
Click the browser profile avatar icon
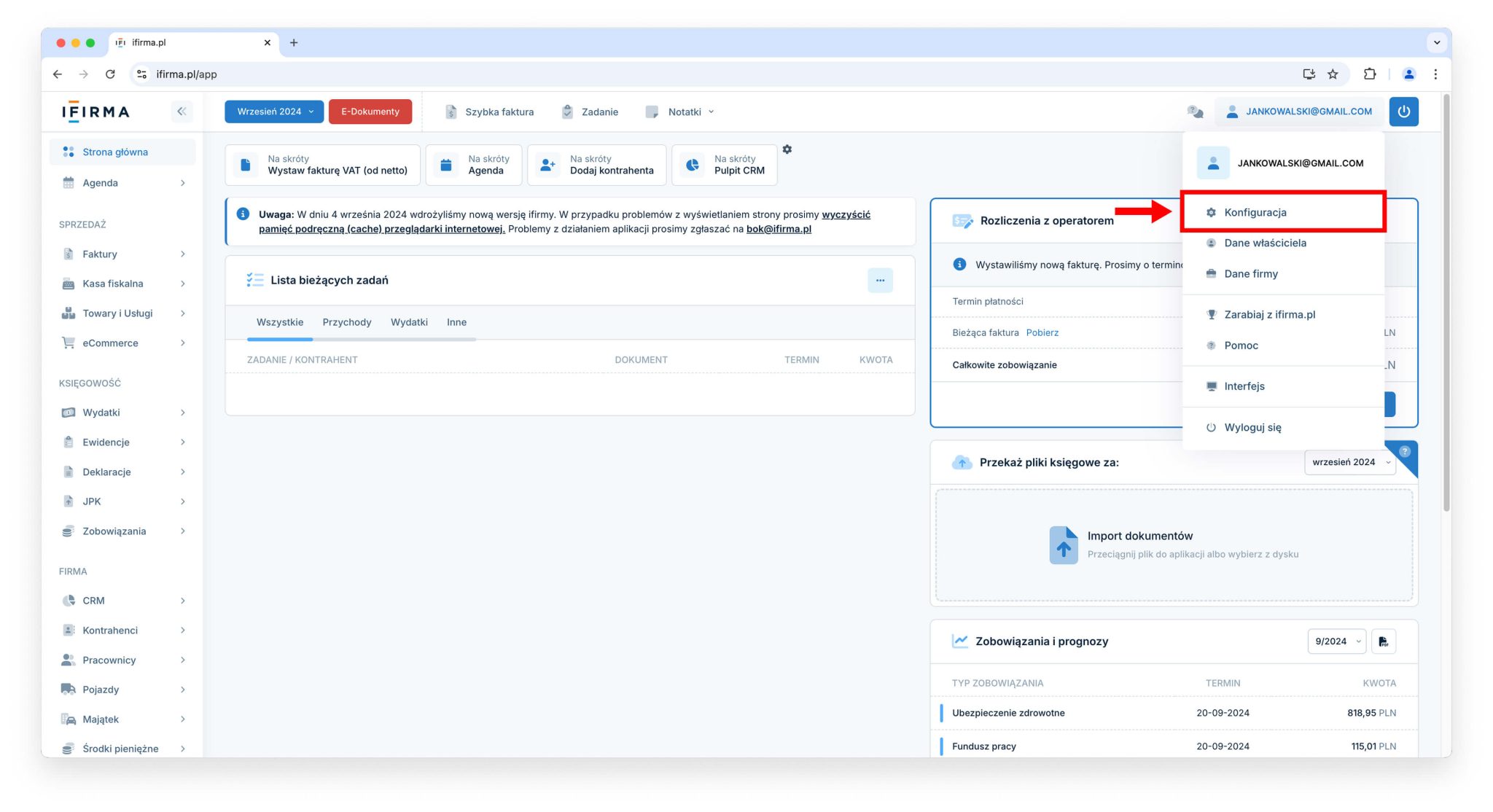[x=1409, y=74]
